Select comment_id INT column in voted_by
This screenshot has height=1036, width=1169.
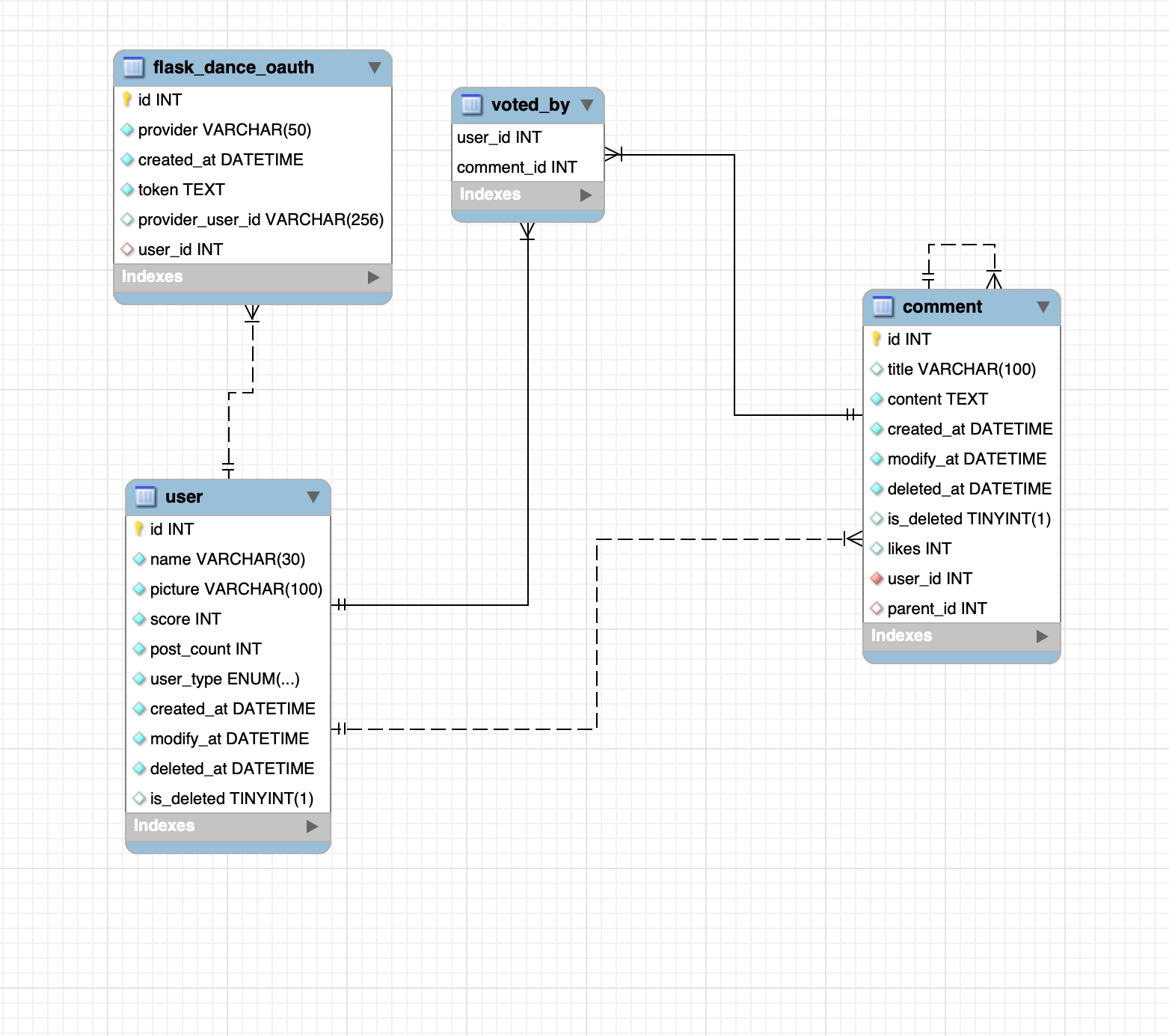coord(528,167)
